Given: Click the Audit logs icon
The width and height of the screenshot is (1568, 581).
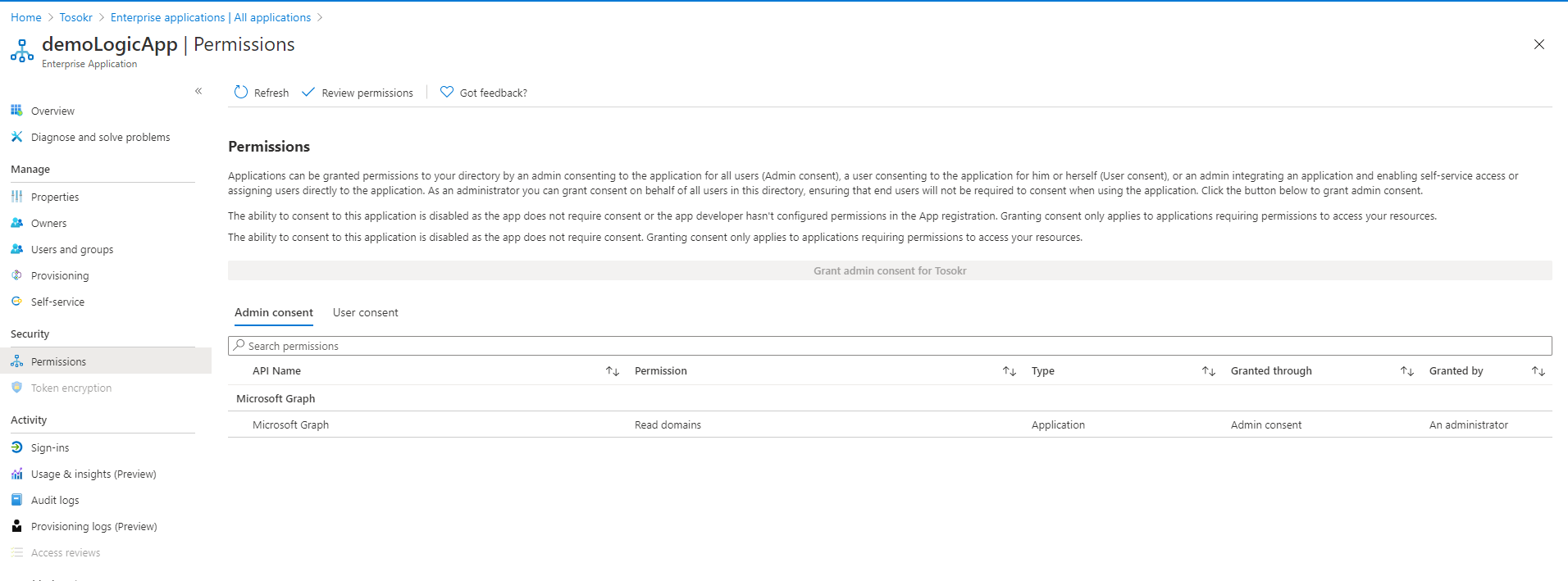Looking at the screenshot, I should tap(16, 500).
